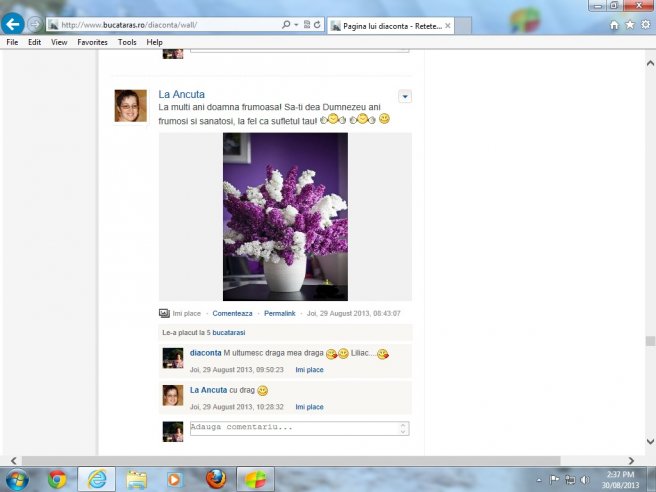Image resolution: width=656 pixels, height=492 pixels.
Task: Click La Ancuta's profile avatar on post
Action: tap(130, 105)
